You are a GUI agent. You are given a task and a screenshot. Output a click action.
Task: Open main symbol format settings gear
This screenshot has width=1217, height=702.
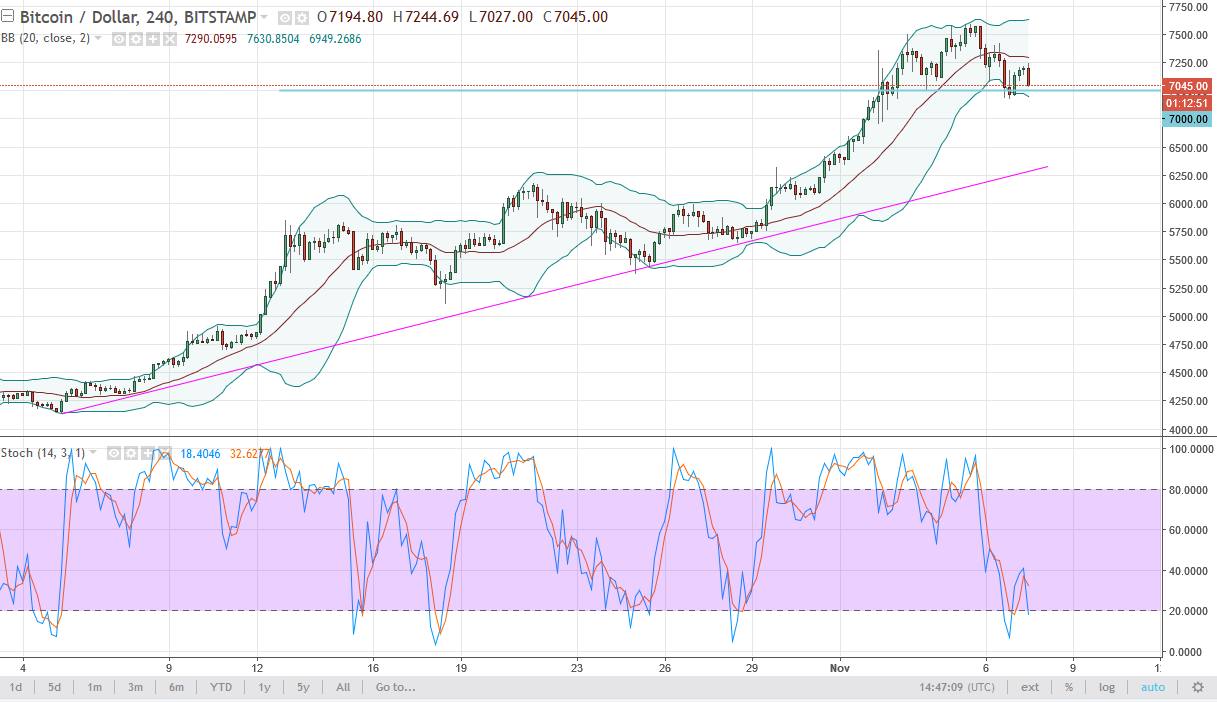tap(301, 18)
